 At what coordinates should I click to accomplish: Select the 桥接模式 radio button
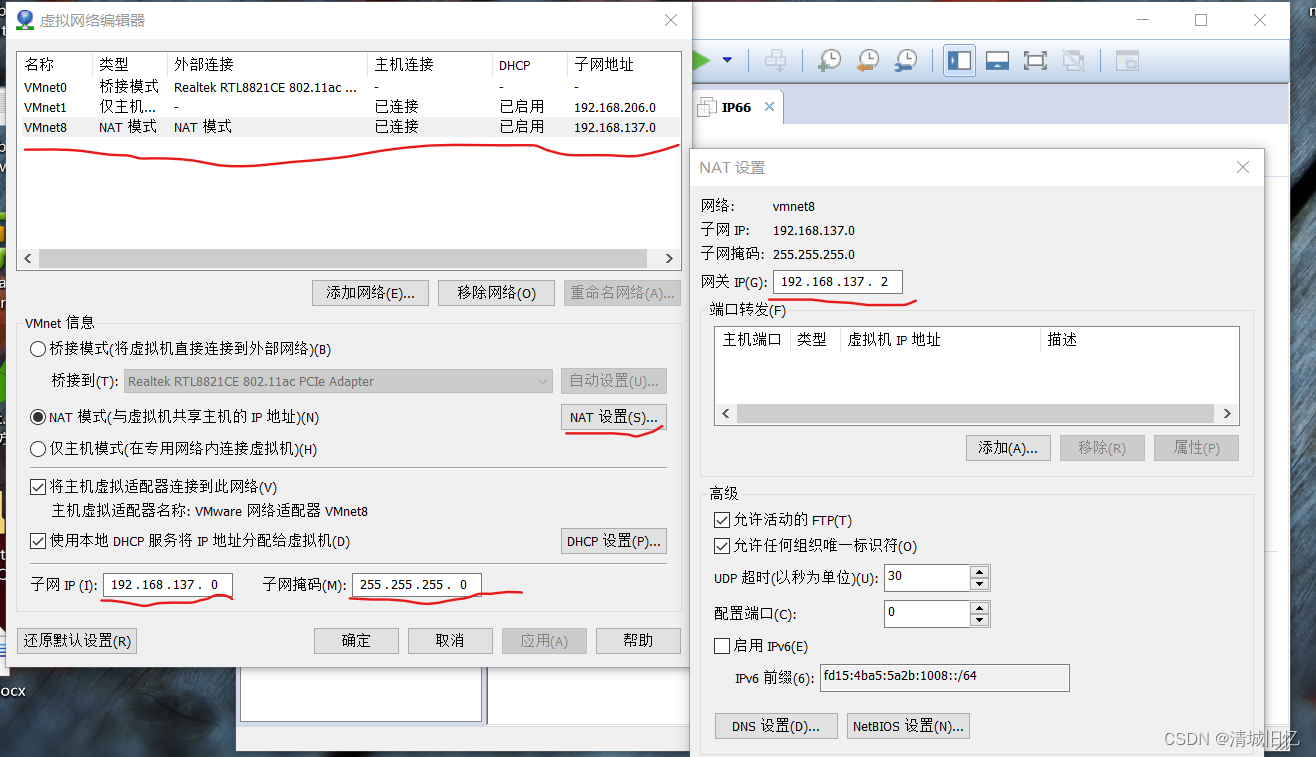coord(36,349)
